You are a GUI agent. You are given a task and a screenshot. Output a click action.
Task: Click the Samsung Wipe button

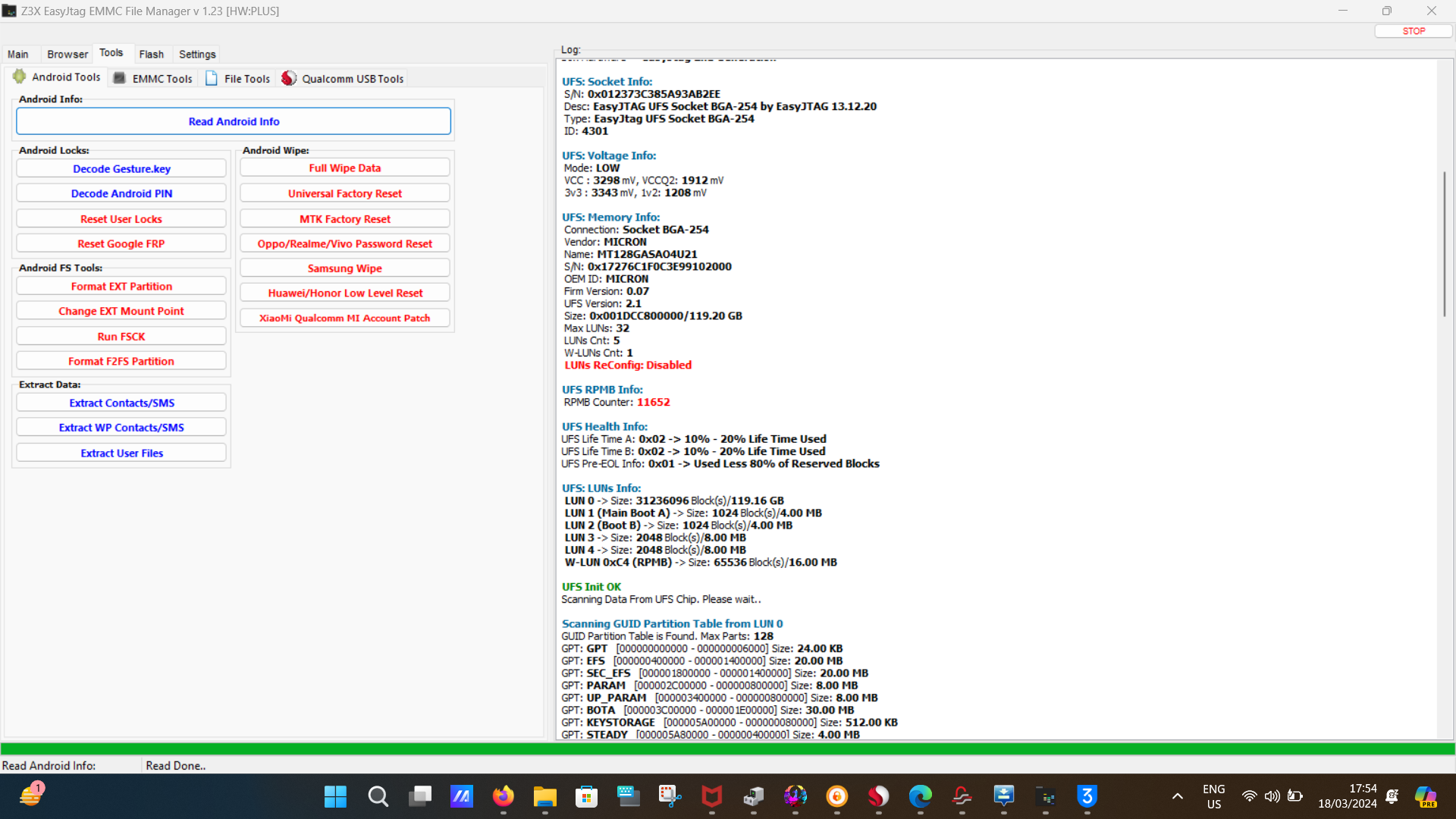pyautogui.click(x=345, y=268)
